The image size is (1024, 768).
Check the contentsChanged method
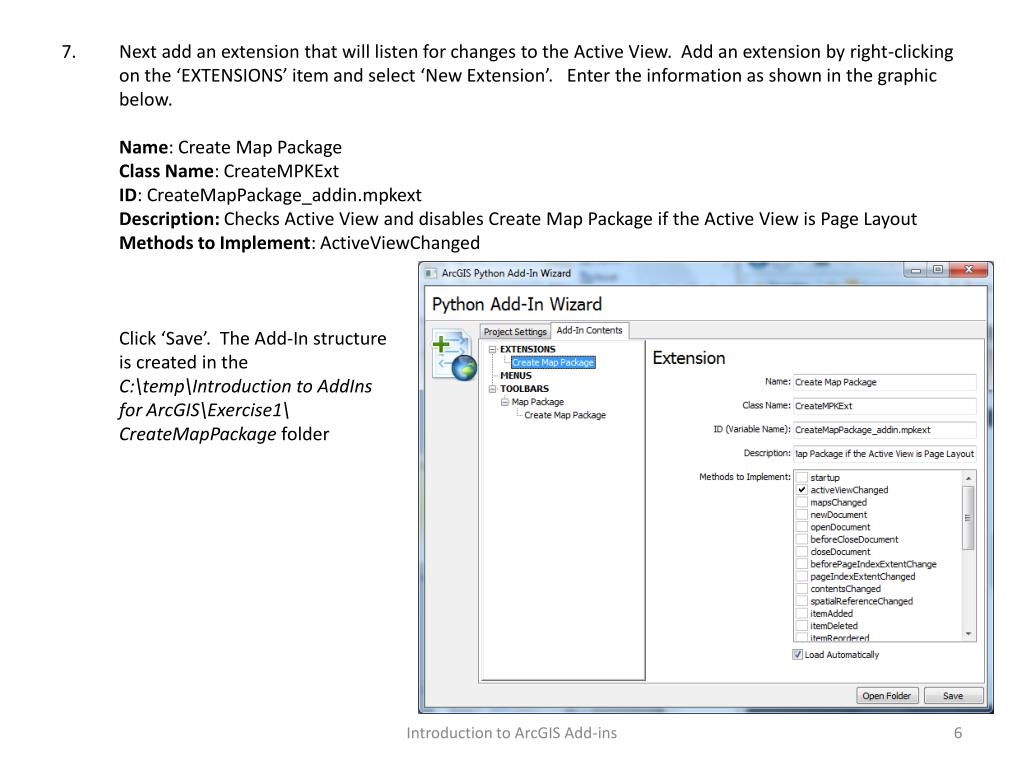tap(801, 589)
